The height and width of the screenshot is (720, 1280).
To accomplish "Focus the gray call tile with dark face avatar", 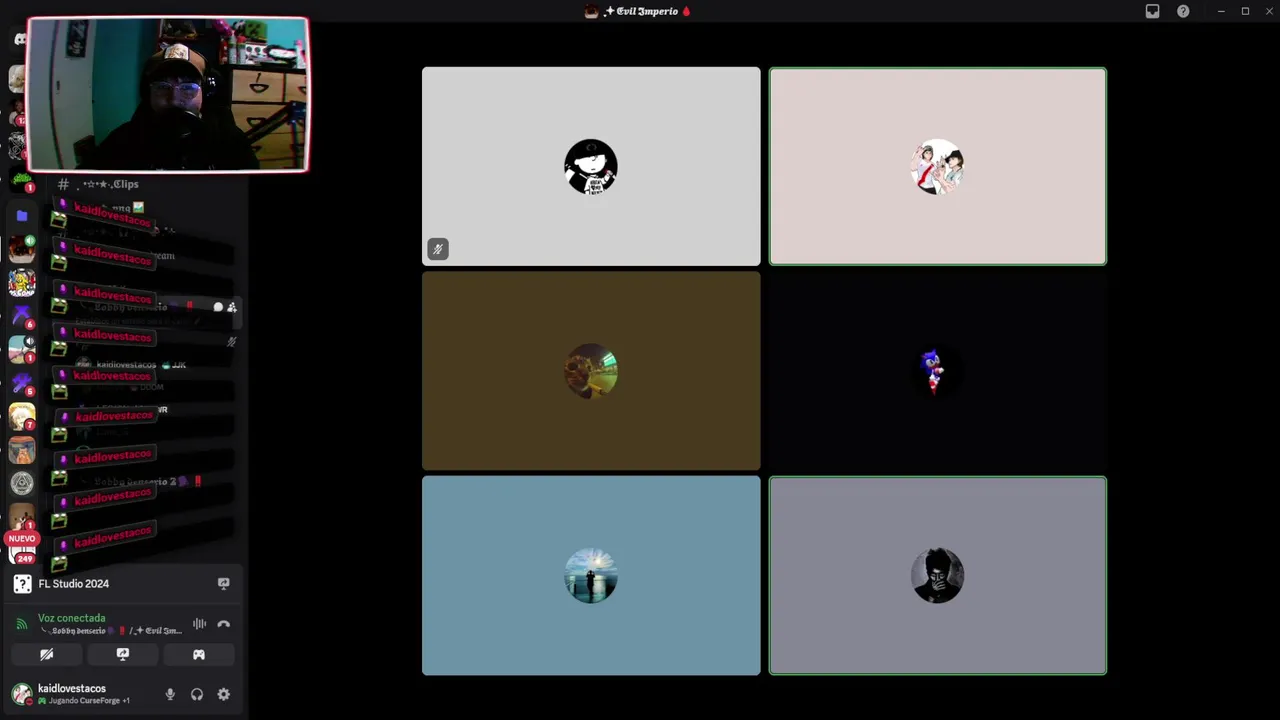I will click(938, 575).
